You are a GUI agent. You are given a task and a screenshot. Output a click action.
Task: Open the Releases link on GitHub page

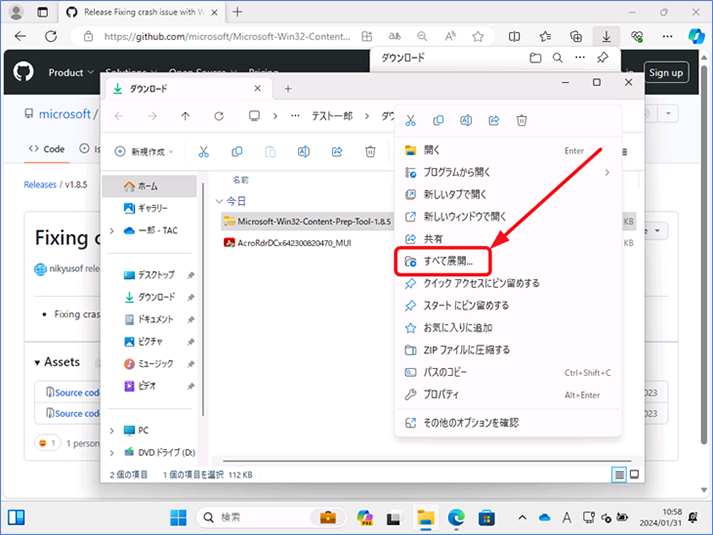pyautogui.click(x=40, y=185)
